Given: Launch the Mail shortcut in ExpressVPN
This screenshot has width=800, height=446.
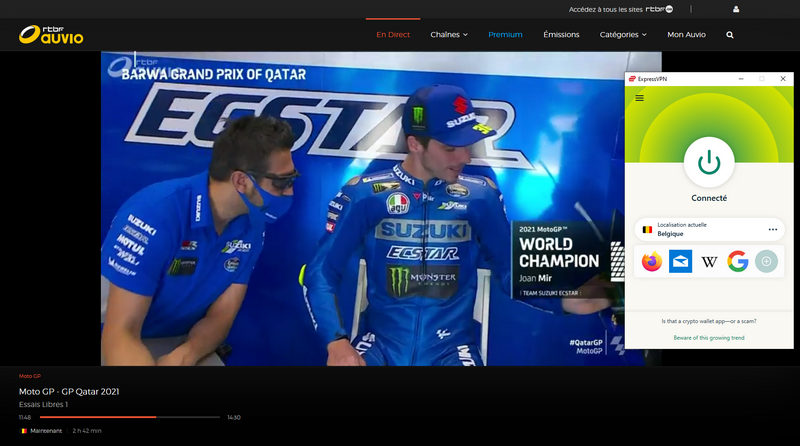Looking at the screenshot, I should pos(680,261).
